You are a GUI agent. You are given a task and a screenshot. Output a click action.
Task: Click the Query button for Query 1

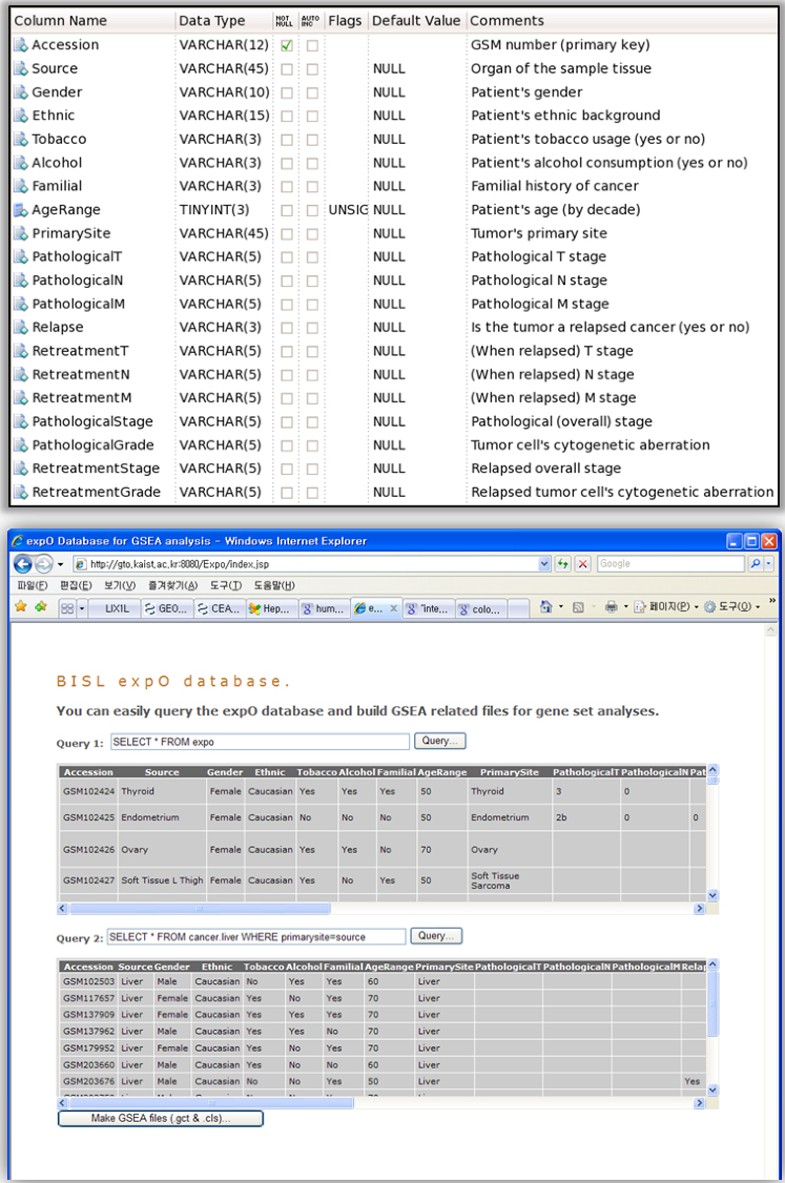pos(440,741)
